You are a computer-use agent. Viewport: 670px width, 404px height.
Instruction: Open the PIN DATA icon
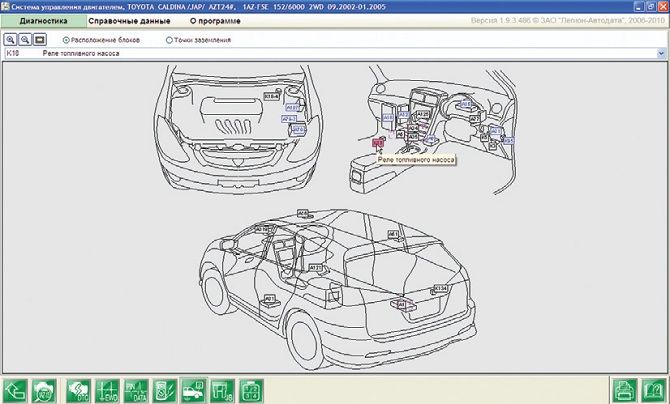pyautogui.click(x=136, y=391)
